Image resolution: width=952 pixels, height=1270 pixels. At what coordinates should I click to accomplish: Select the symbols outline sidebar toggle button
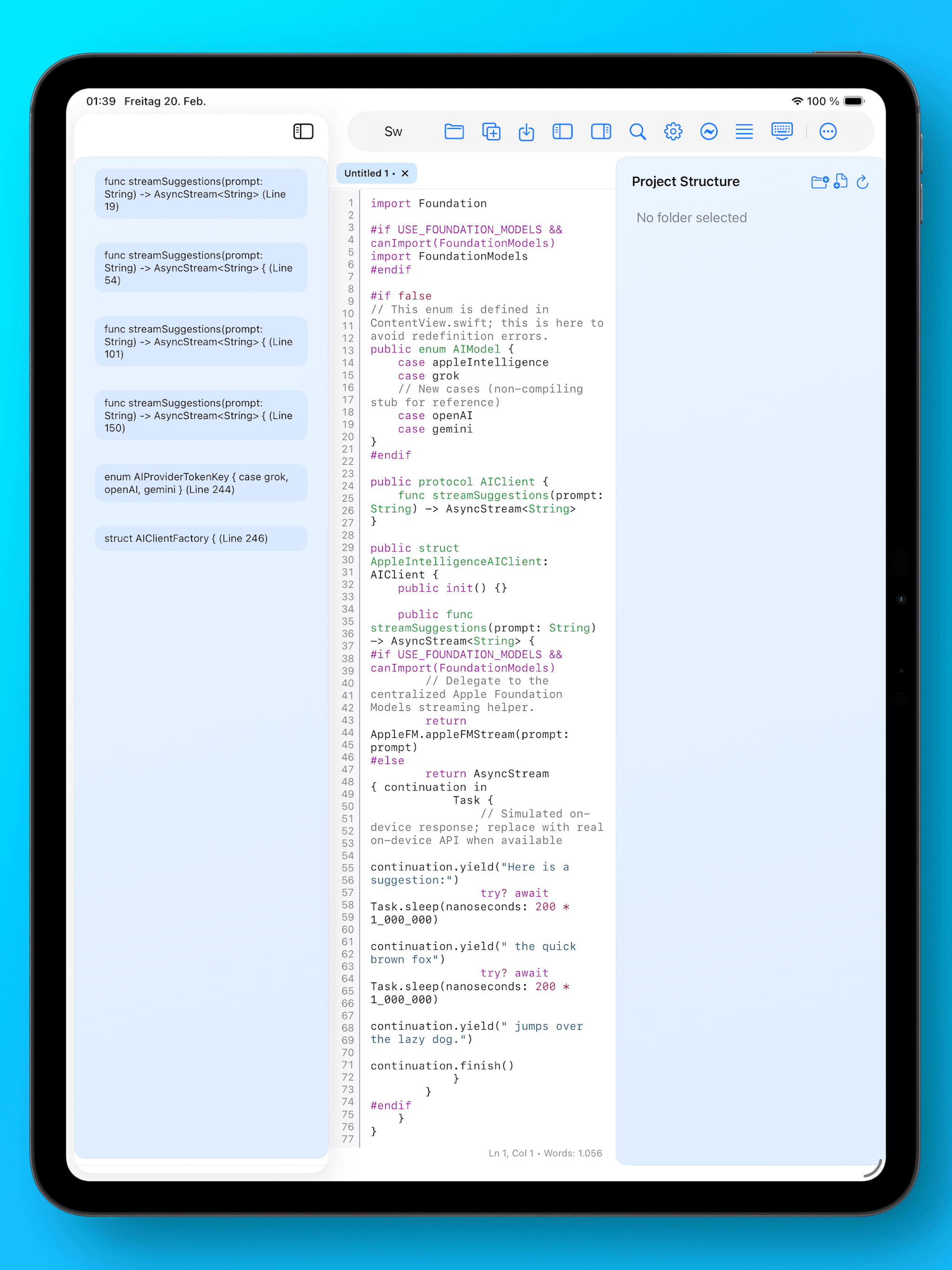303,131
